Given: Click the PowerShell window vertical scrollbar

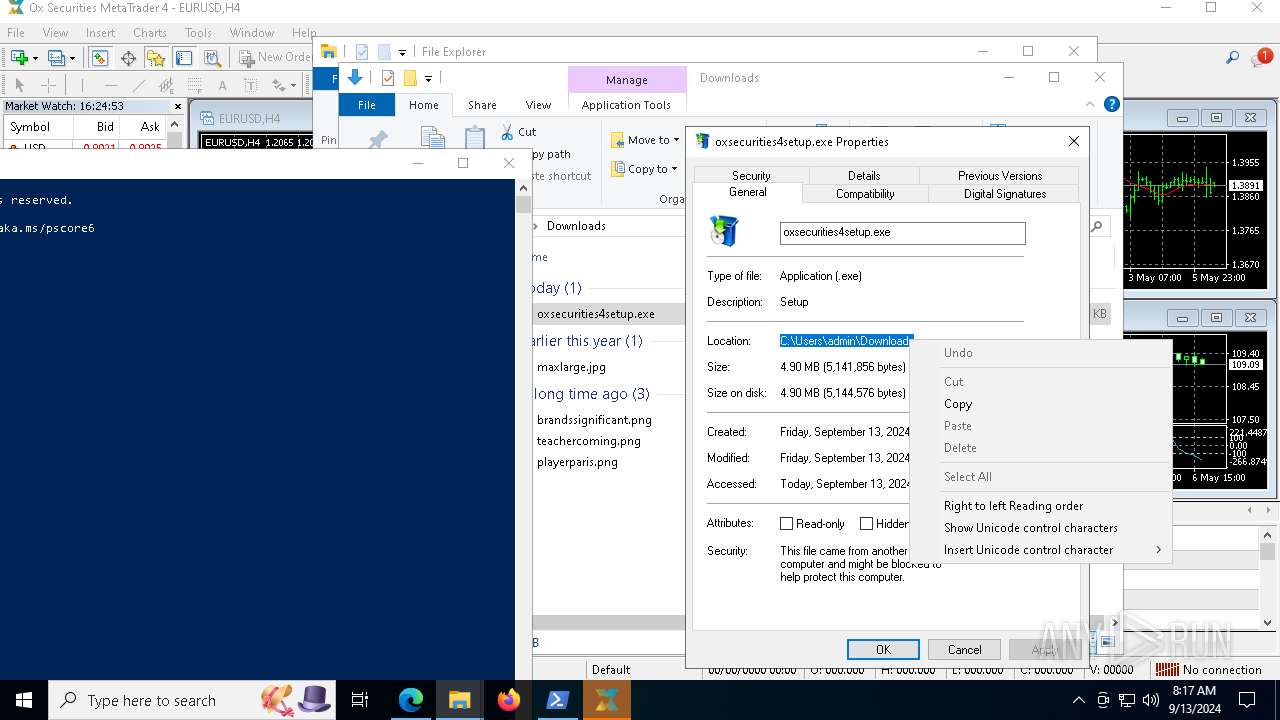Looking at the screenshot, I should 523,430.
